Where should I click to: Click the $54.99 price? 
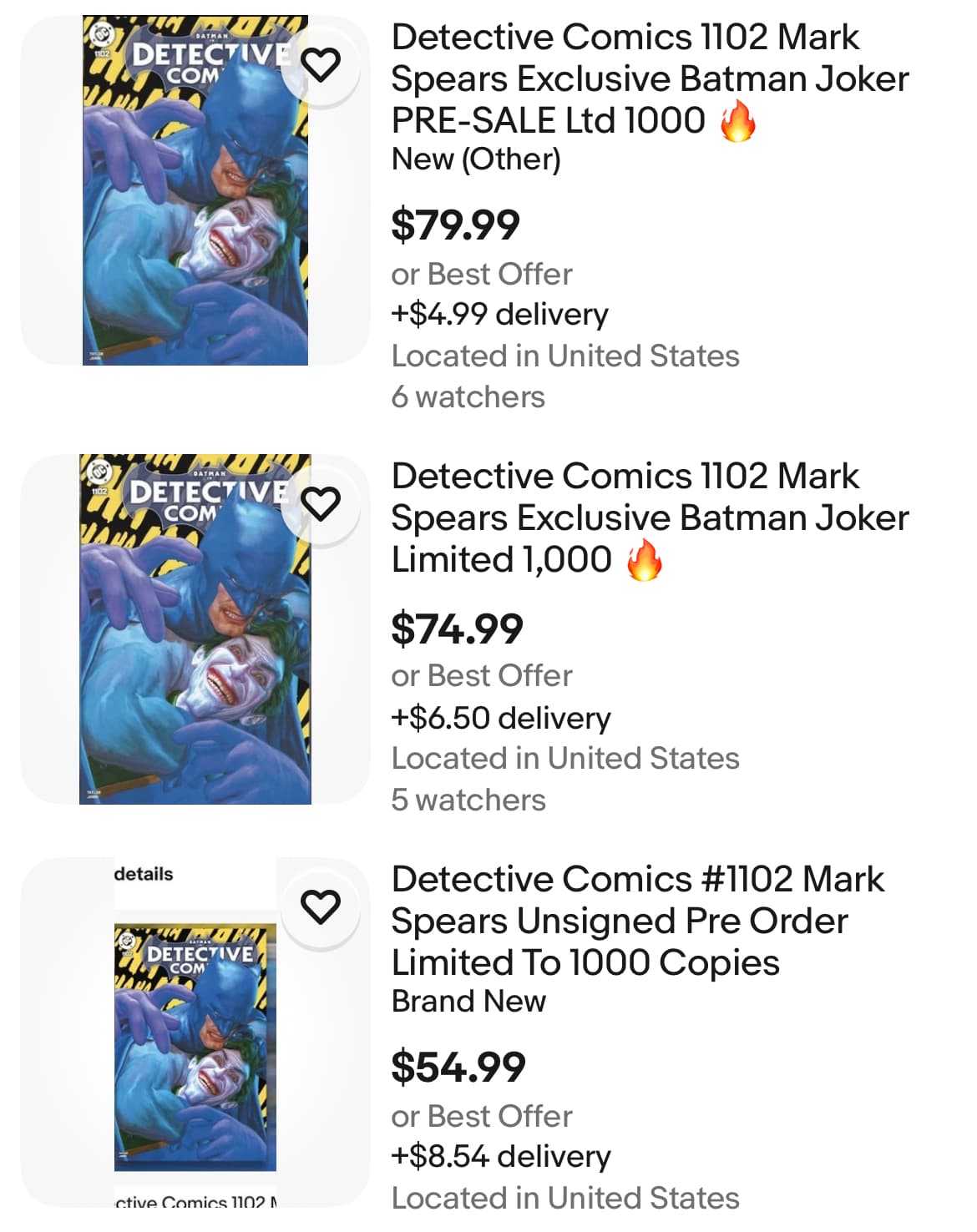click(458, 1067)
